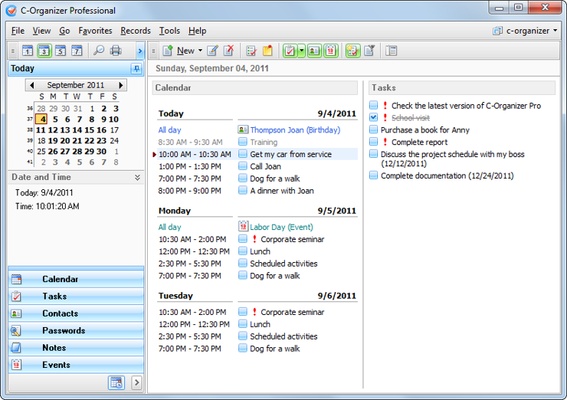This screenshot has width=567, height=400.
Task: Open the Contacts section
Action: point(76,313)
